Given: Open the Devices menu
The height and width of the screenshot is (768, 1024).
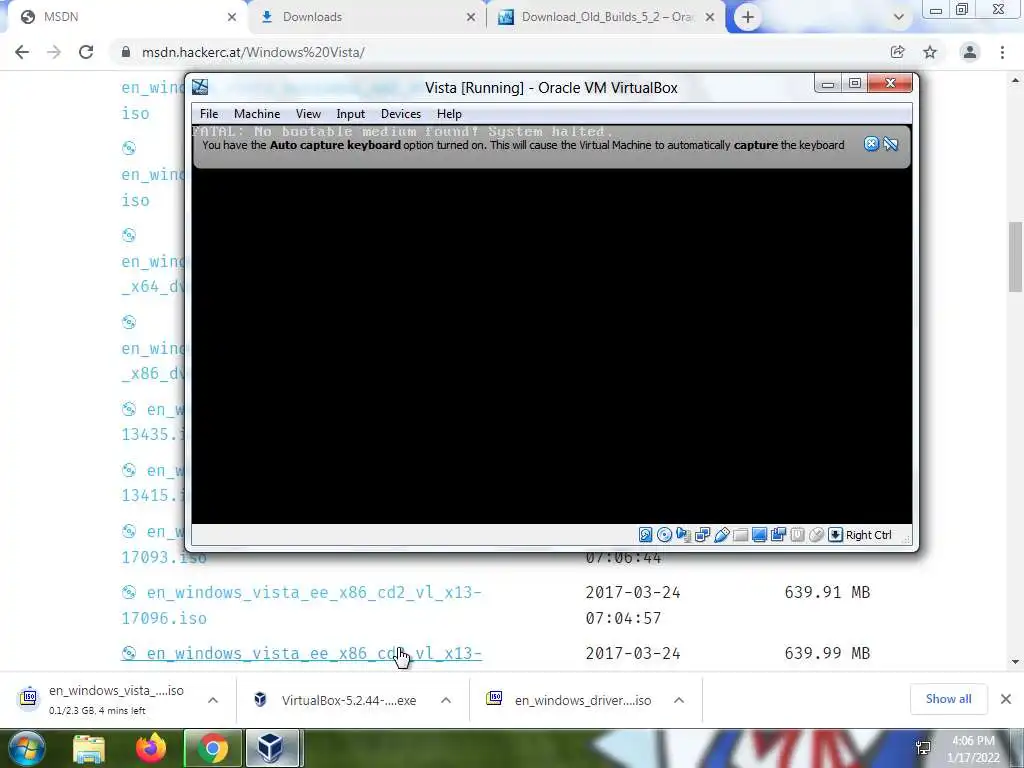Looking at the screenshot, I should [401, 114].
